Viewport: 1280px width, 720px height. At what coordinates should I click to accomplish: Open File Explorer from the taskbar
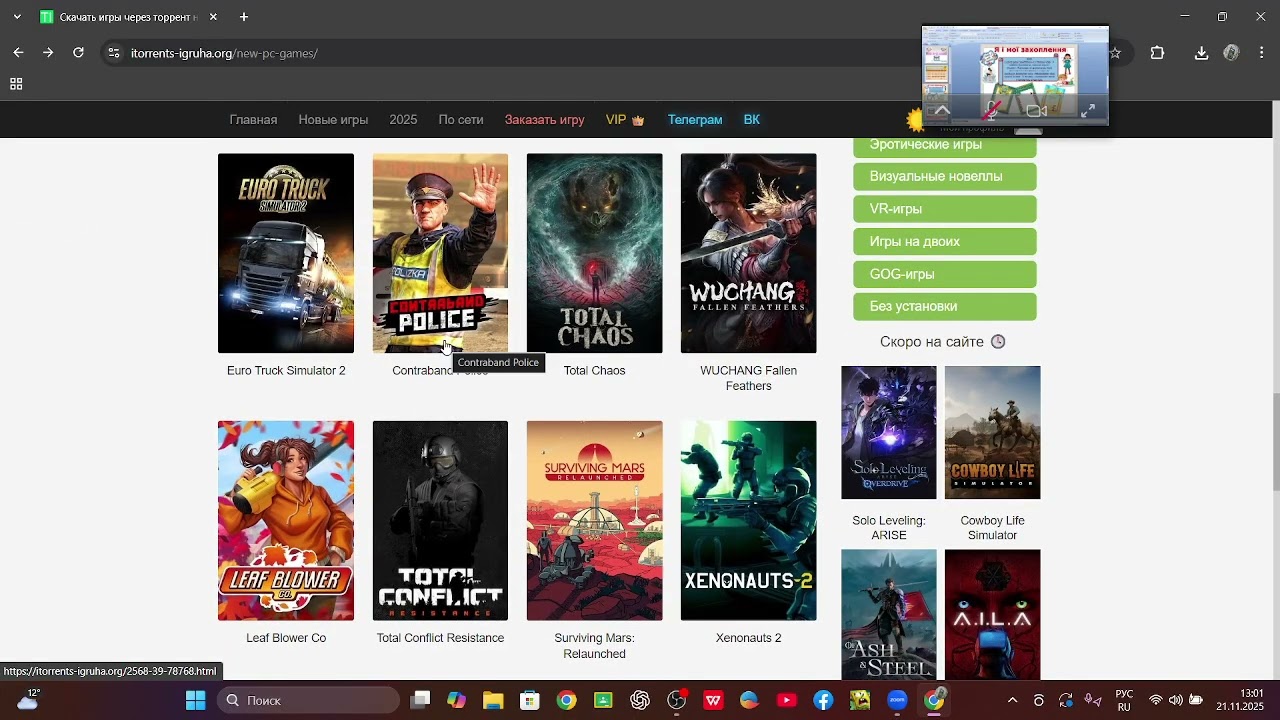click(x=493, y=700)
